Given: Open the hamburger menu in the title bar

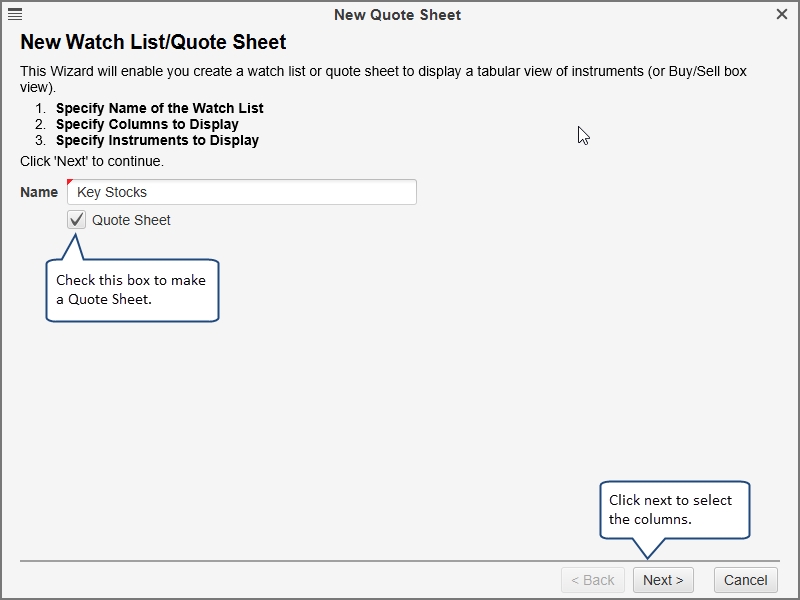Looking at the screenshot, I should tap(15, 14).
